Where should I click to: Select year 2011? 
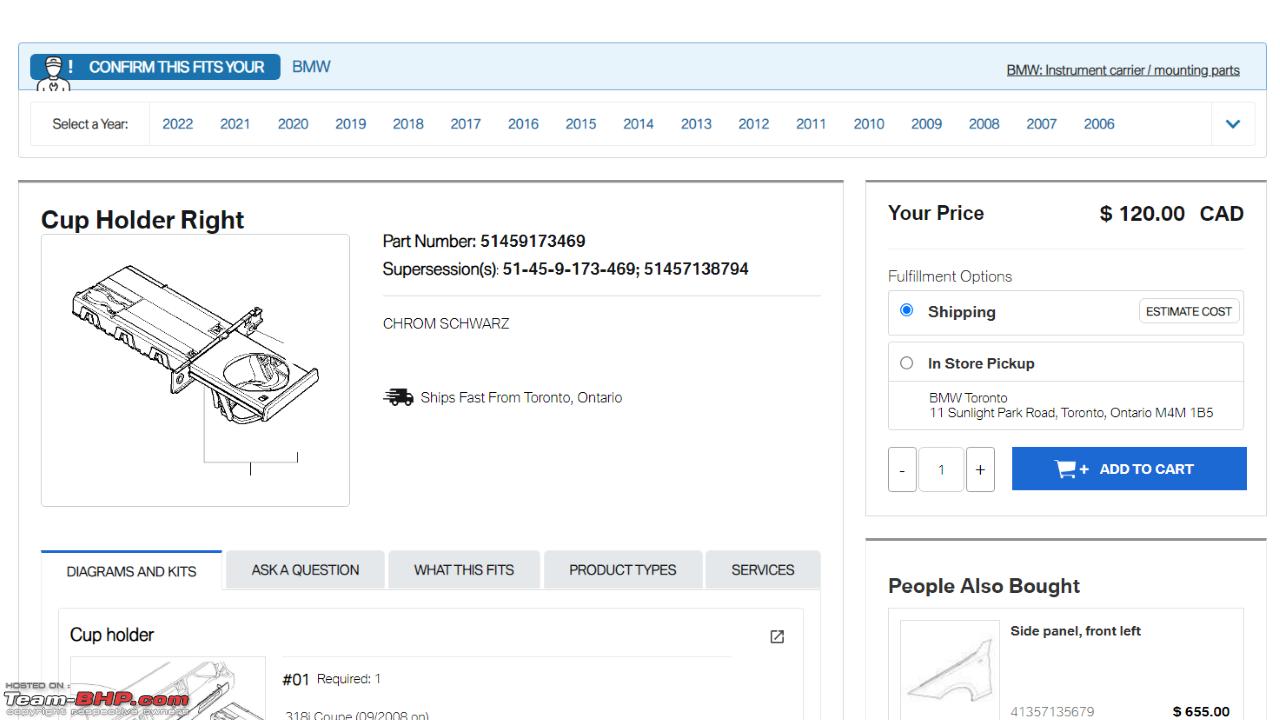pos(811,124)
